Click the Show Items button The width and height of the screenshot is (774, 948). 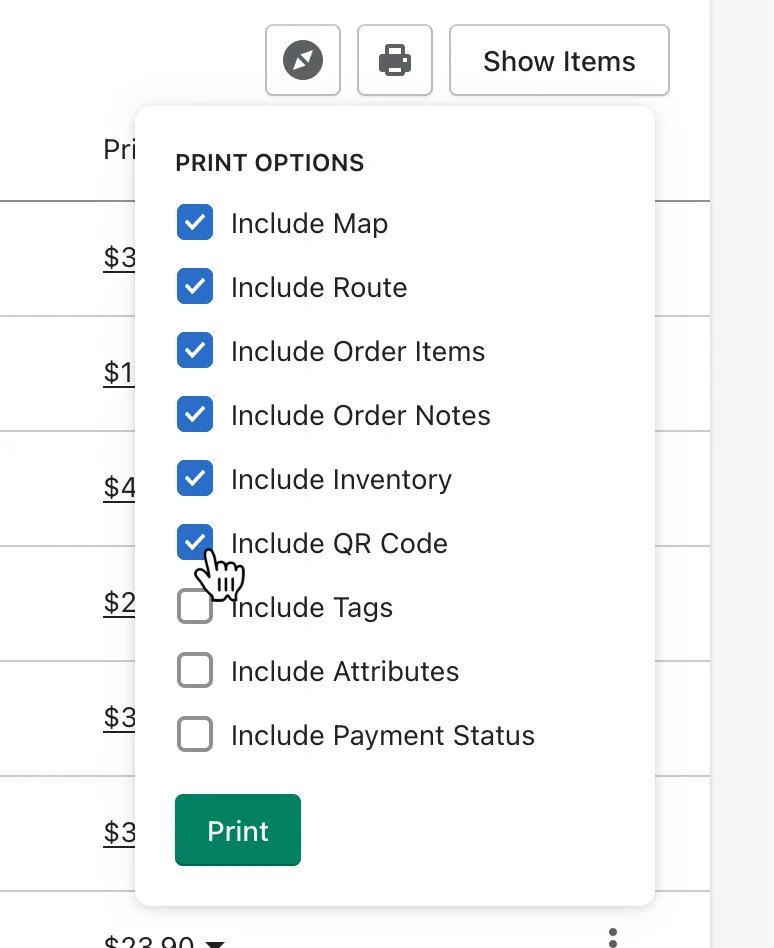pyautogui.click(x=559, y=60)
